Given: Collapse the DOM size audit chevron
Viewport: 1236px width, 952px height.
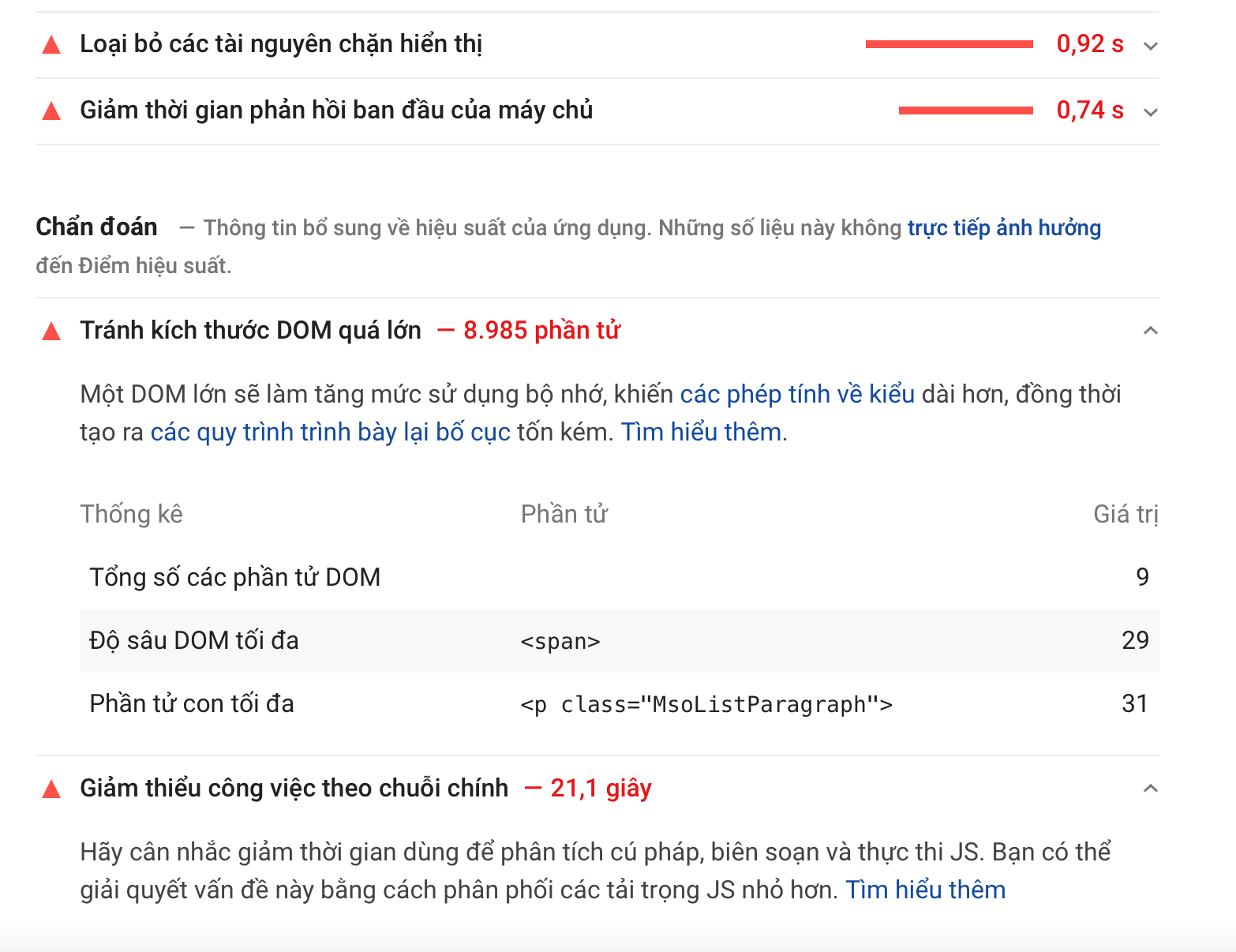Looking at the screenshot, I should (x=1150, y=331).
